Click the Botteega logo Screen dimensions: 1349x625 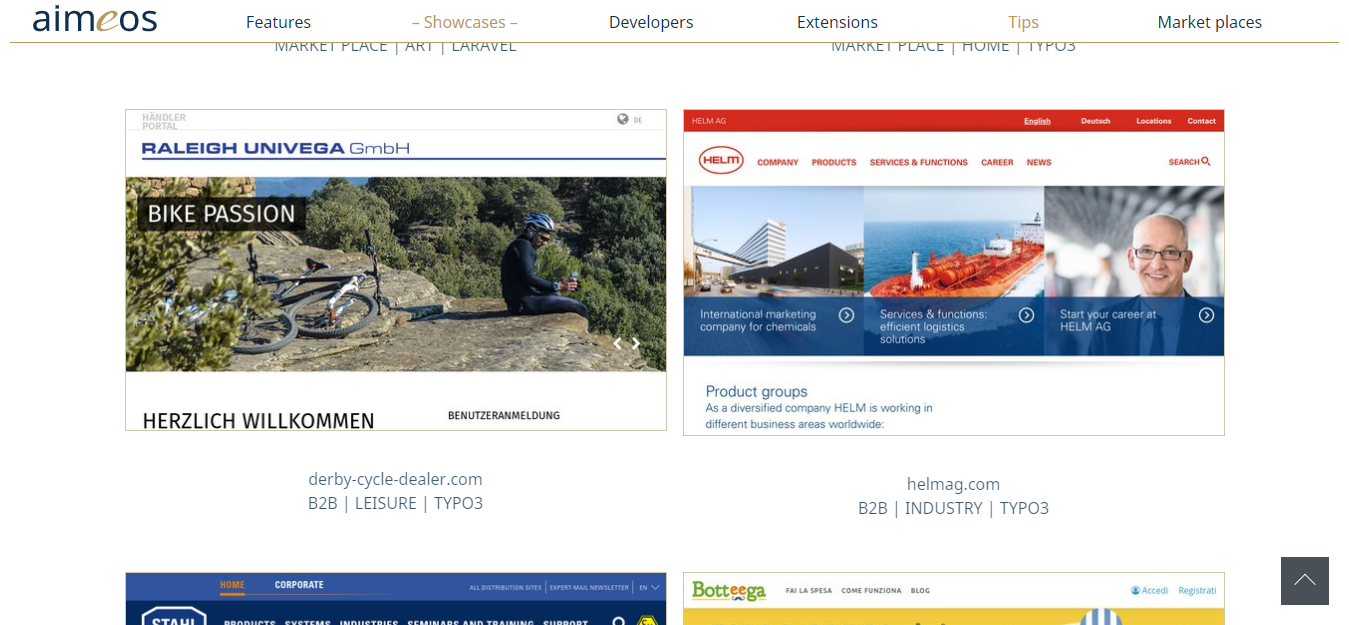(x=729, y=590)
